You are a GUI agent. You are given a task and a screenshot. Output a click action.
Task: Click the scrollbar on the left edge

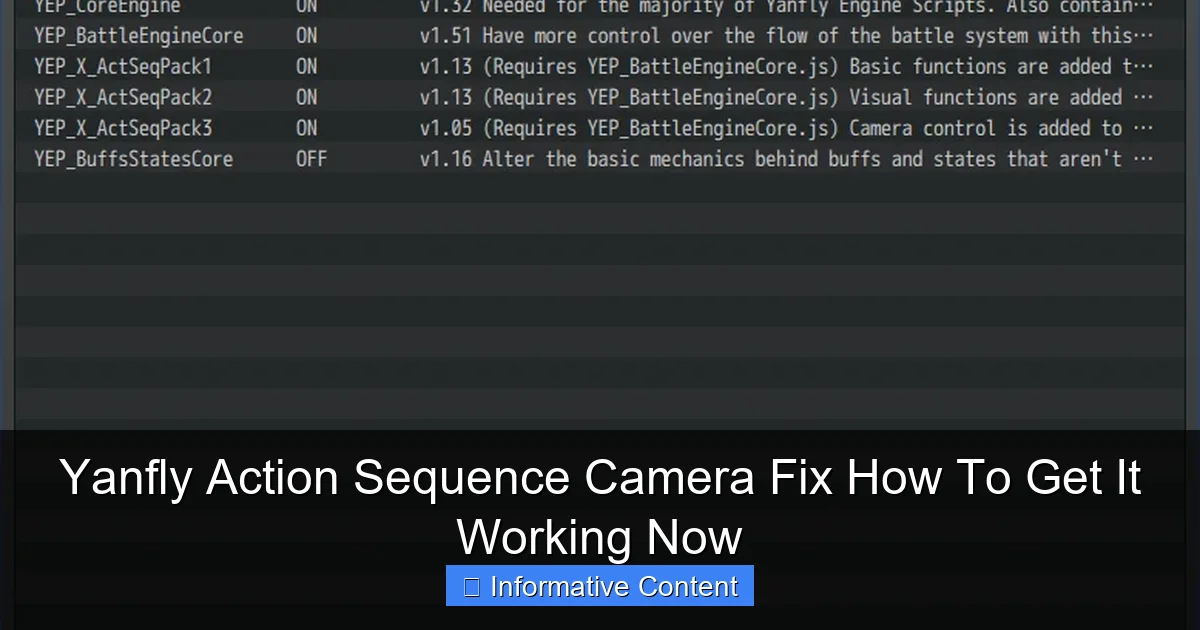[7, 200]
